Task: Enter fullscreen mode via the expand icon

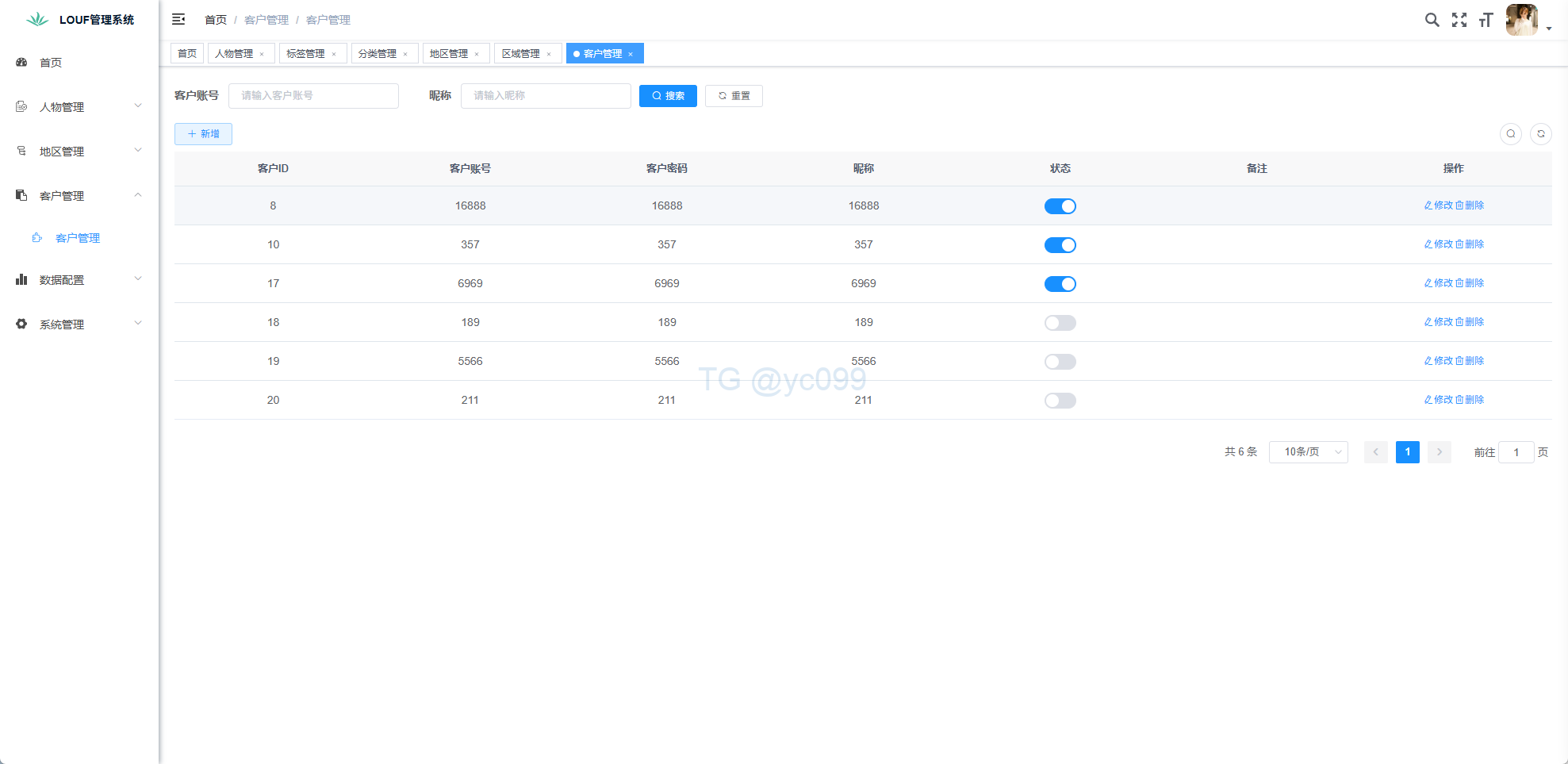Action: pyautogui.click(x=1459, y=20)
